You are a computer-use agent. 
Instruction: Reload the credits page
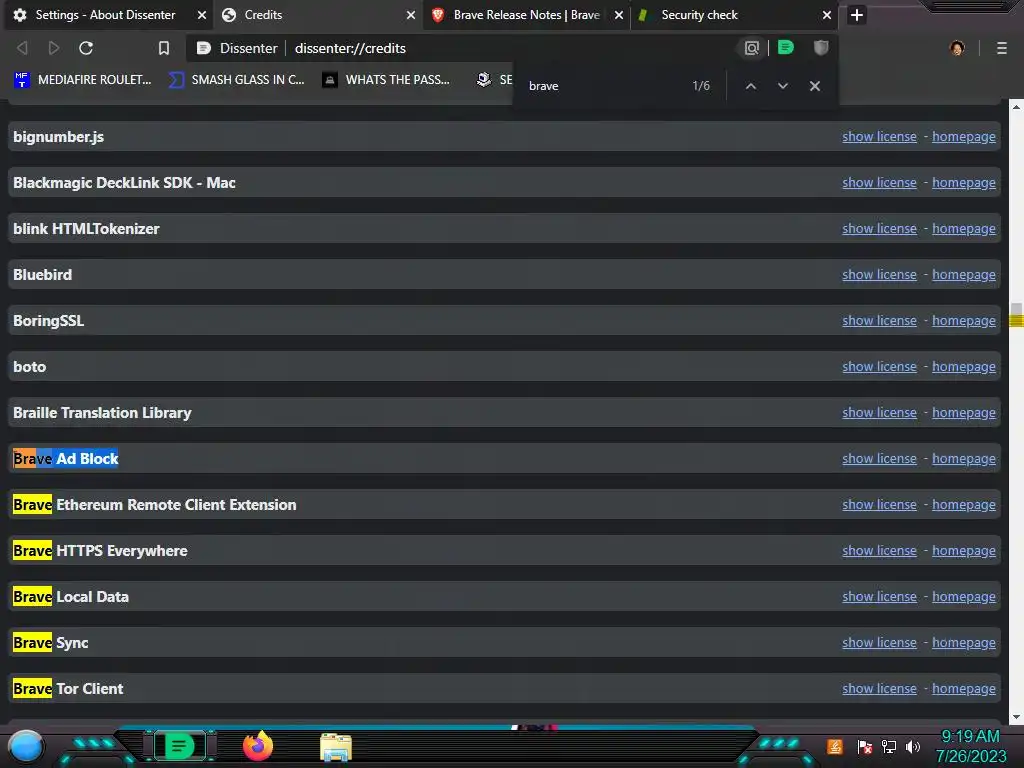click(86, 48)
